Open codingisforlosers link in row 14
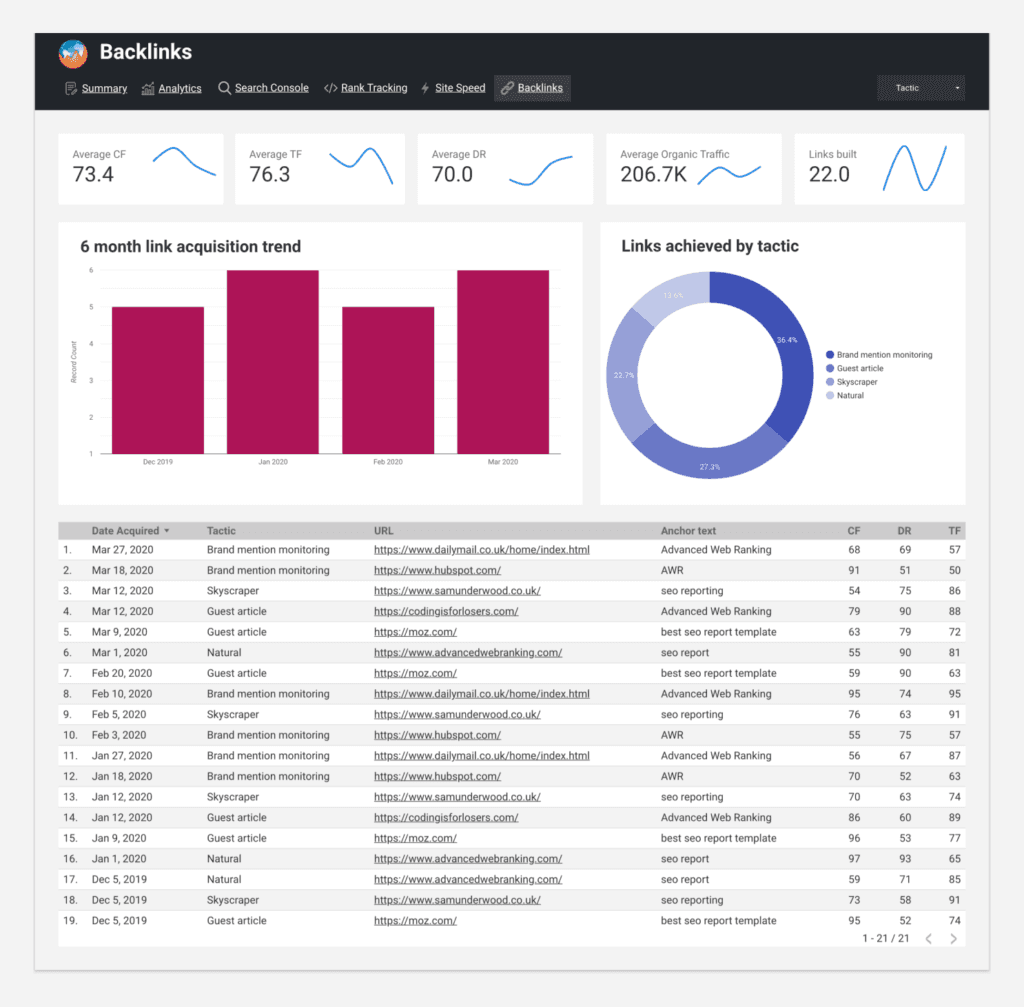 coord(445,818)
